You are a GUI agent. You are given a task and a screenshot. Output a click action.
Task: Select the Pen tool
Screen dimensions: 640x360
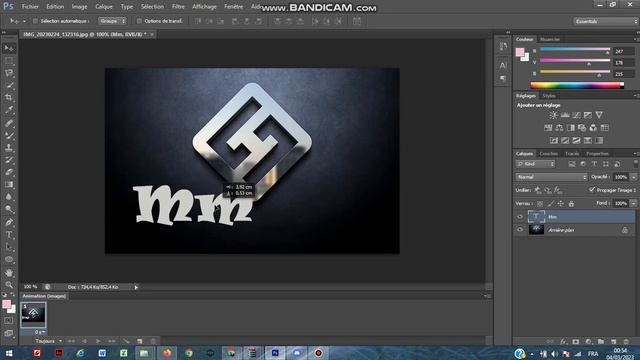point(9,222)
